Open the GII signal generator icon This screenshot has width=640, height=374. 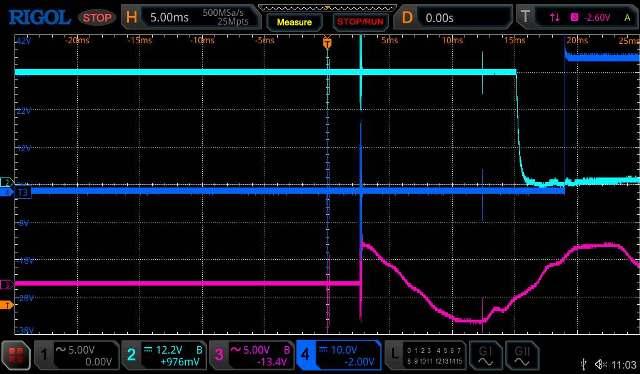coord(522,355)
